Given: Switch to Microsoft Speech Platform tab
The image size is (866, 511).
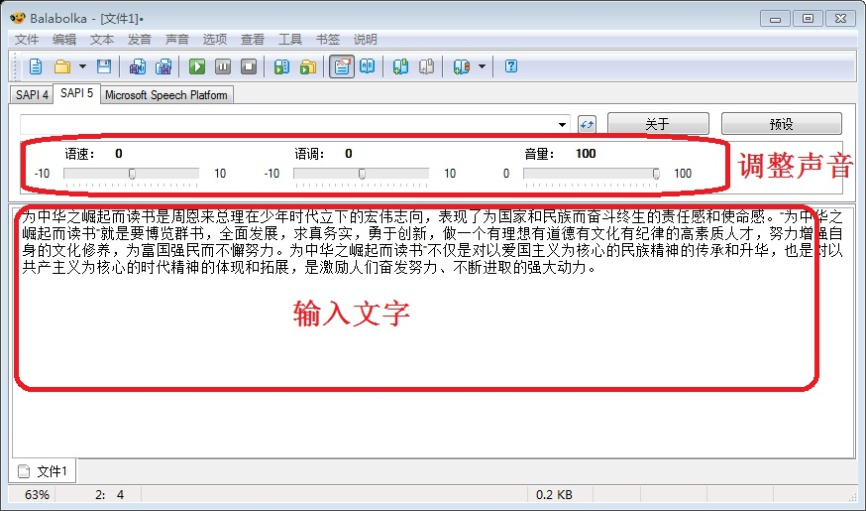Looking at the screenshot, I should click(x=166, y=95).
